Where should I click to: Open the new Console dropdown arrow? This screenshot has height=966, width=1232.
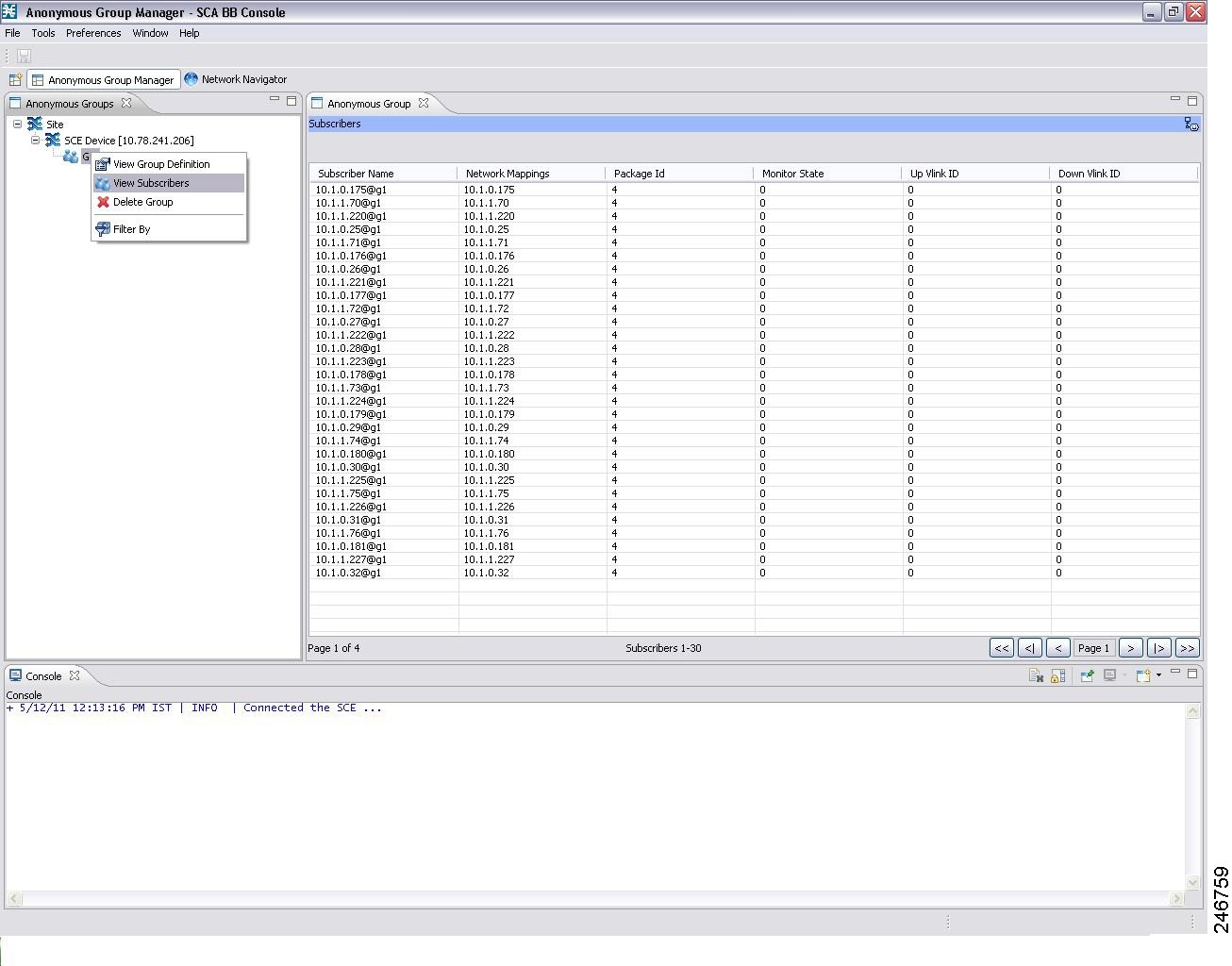[1158, 675]
